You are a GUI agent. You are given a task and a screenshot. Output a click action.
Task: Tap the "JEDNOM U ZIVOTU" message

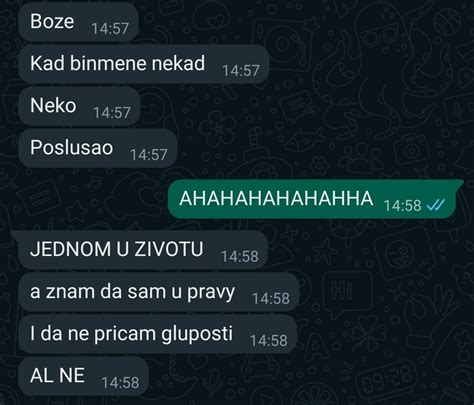click(x=142, y=250)
